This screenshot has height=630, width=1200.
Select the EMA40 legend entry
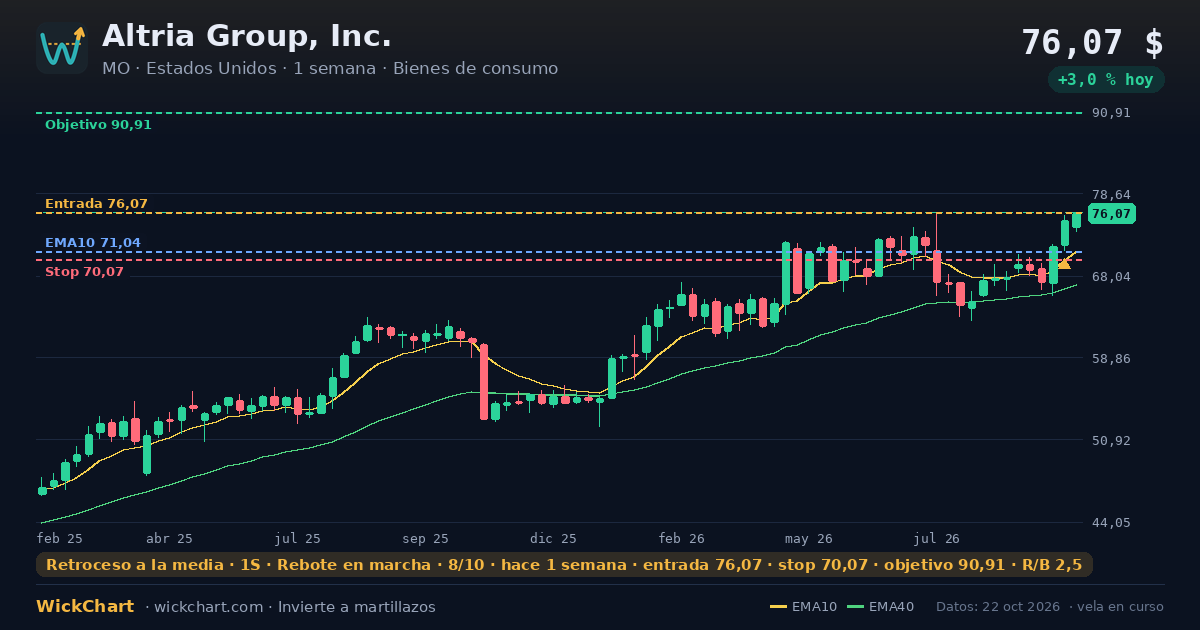(x=880, y=607)
